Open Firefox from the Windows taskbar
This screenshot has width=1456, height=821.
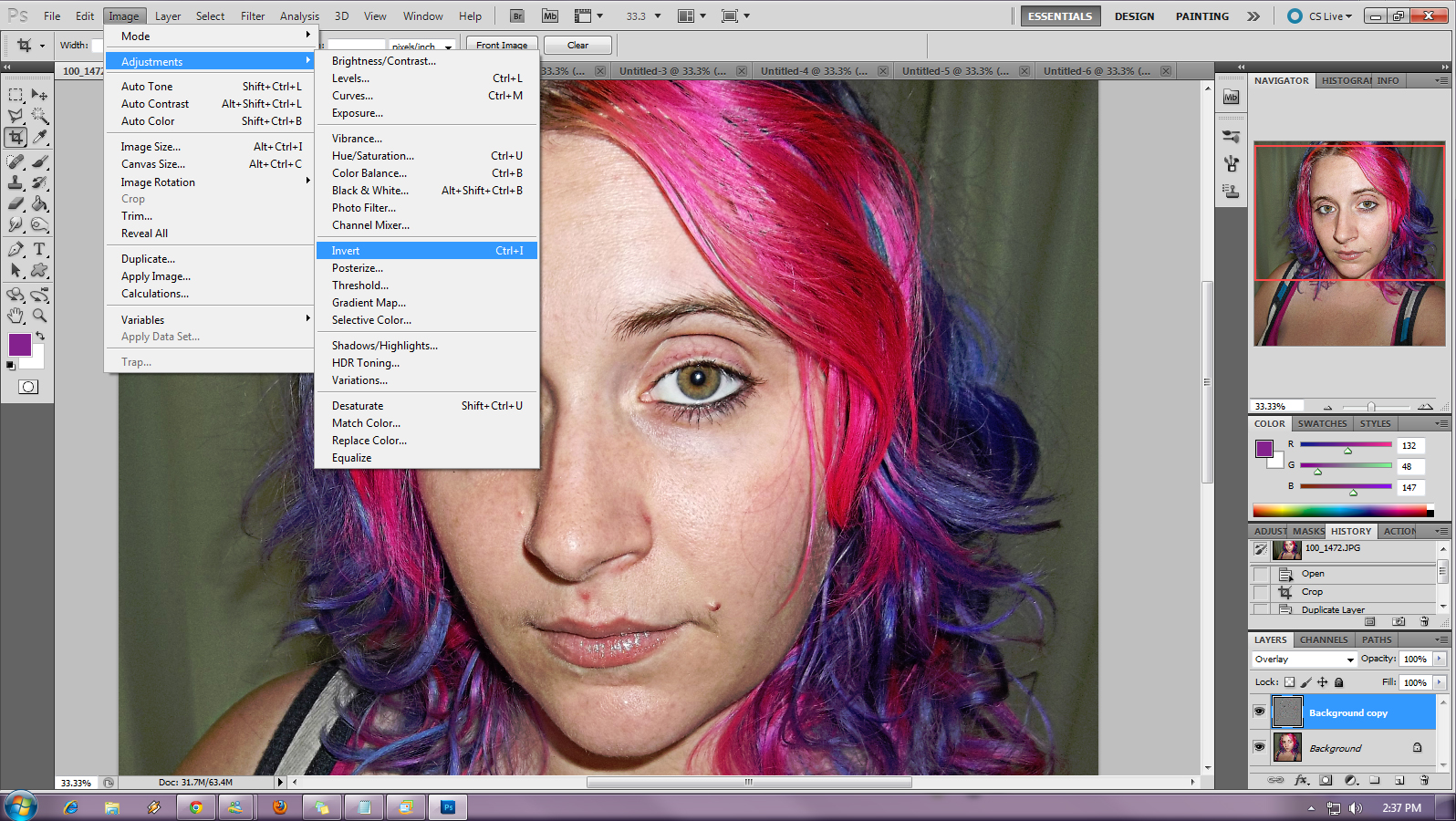(280, 807)
